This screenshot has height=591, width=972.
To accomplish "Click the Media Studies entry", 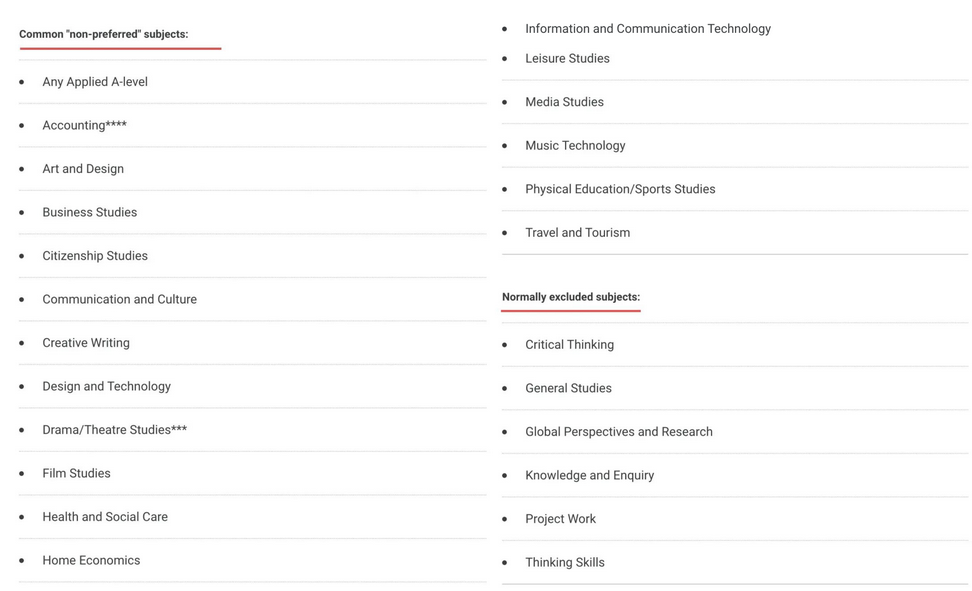I will click(x=564, y=102).
